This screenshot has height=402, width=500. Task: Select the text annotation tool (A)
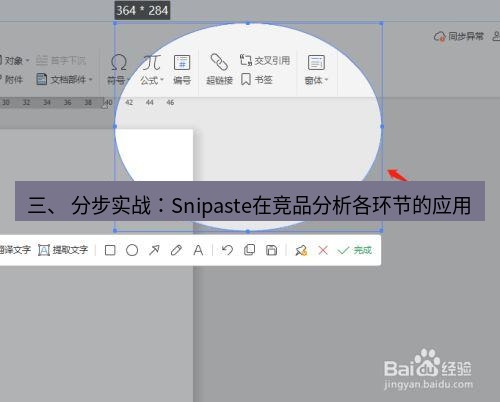click(x=198, y=250)
